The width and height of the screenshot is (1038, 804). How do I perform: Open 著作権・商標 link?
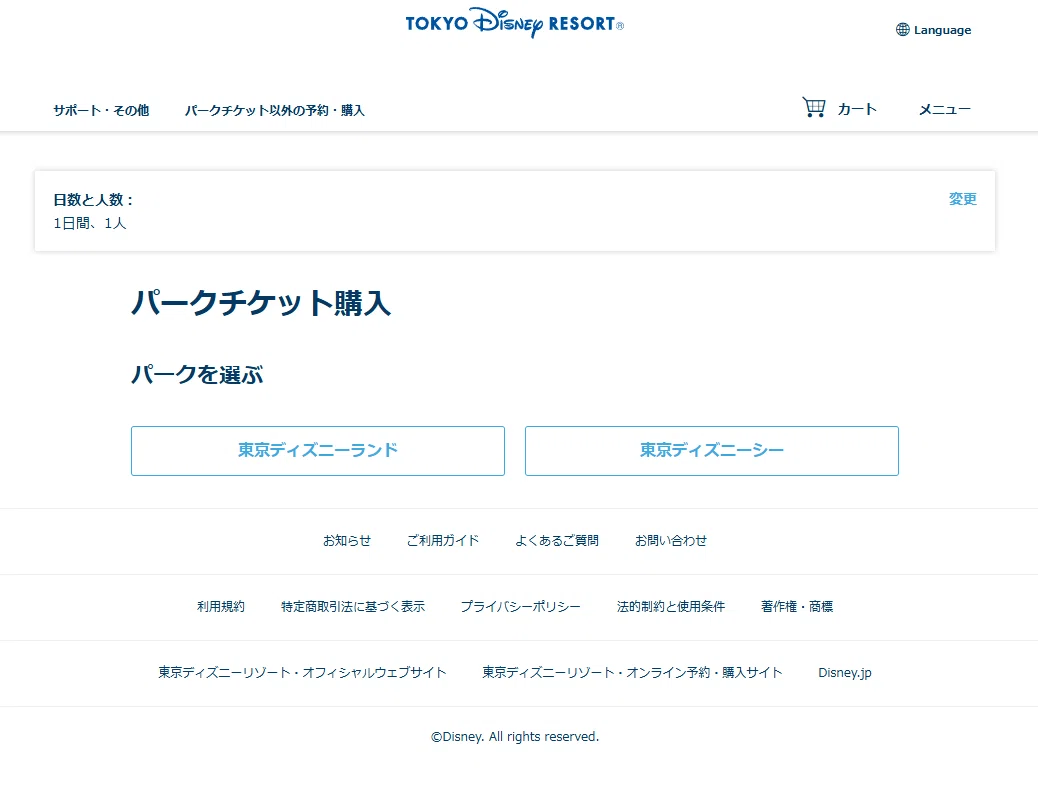(797, 606)
